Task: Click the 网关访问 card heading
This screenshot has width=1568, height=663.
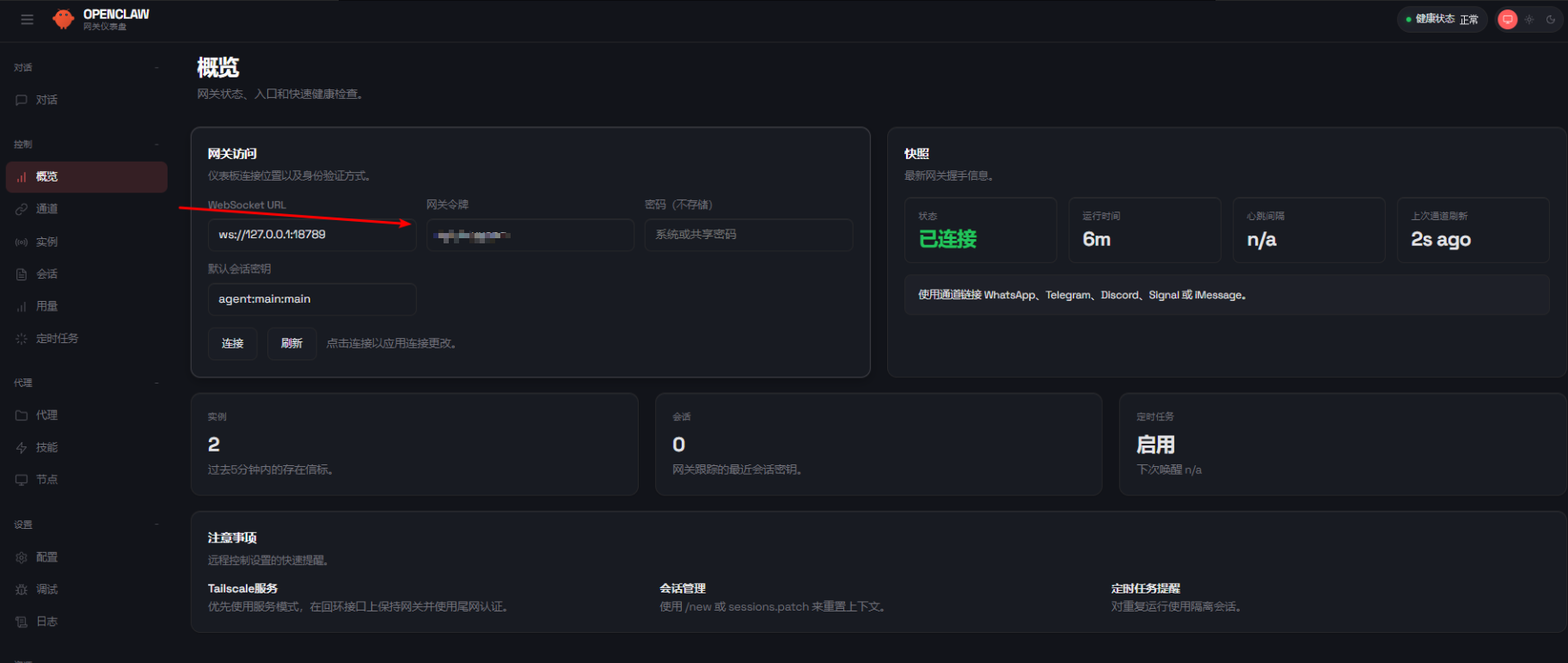Action: coord(232,154)
